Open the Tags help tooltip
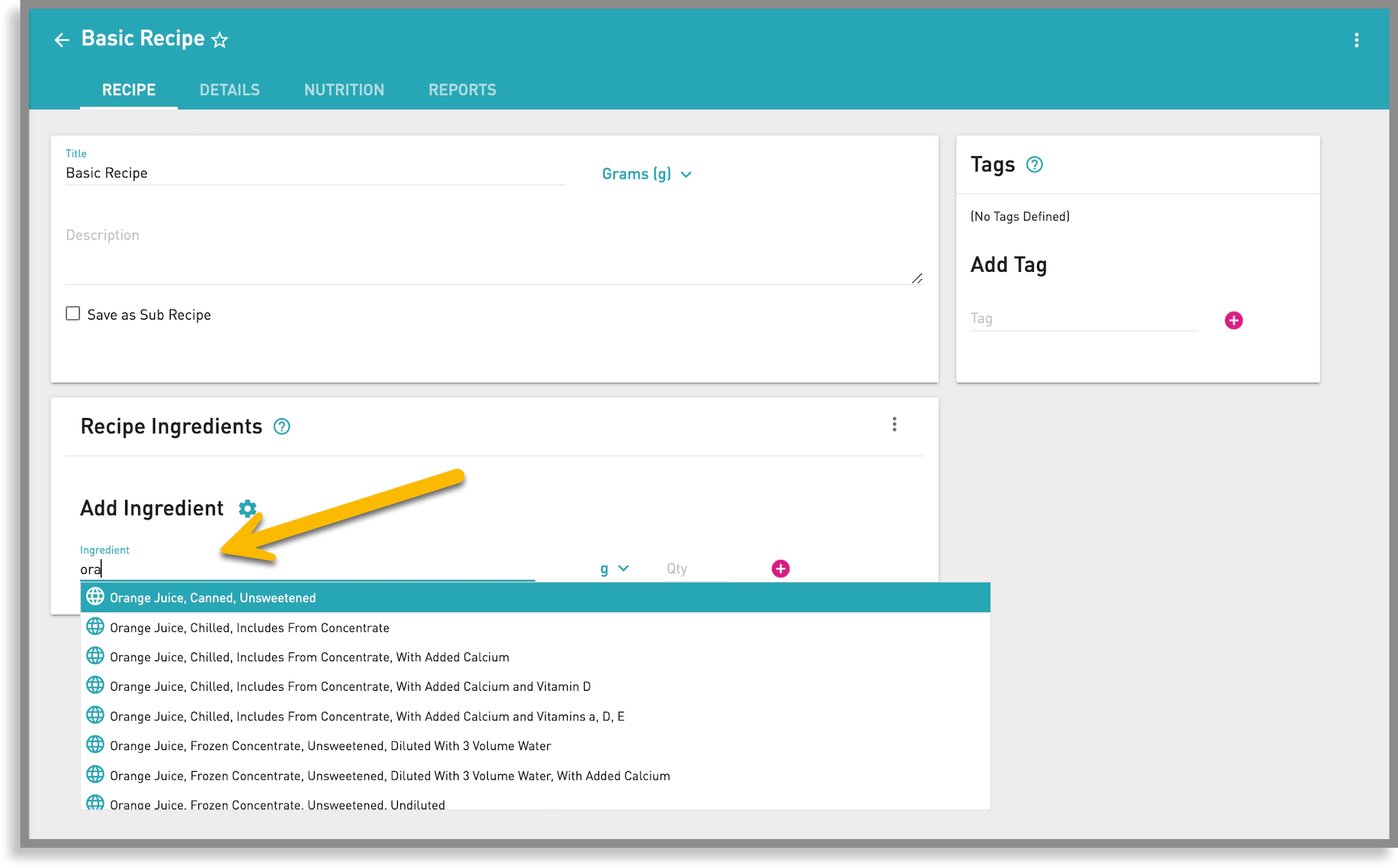The width and height of the screenshot is (1398, 868). pos(1035,164)
